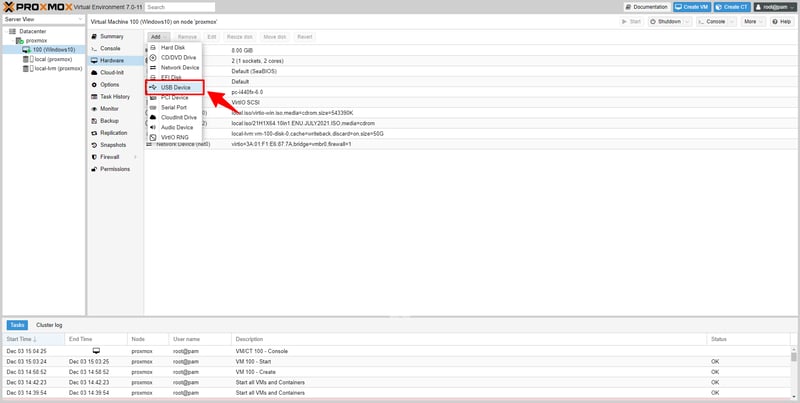Choose Hard Disk in Add menu
Image resolution: width=800 pixels, height=403 pixels.
pyautogui.click(x=172, y=48)
